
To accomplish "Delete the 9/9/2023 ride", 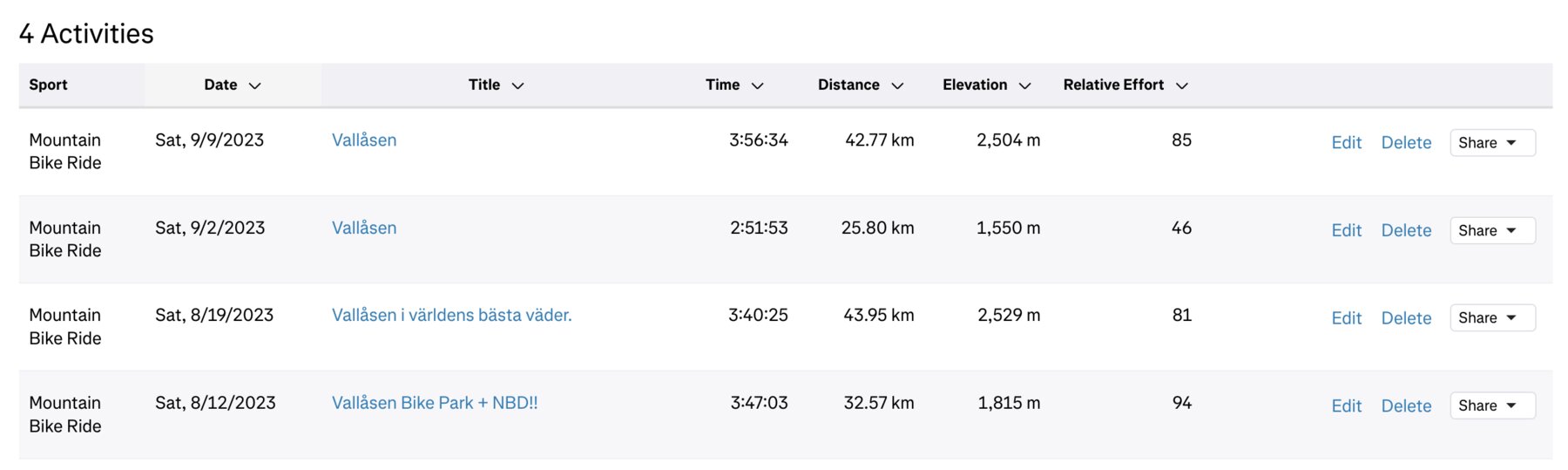I will tap(1406, 143).
